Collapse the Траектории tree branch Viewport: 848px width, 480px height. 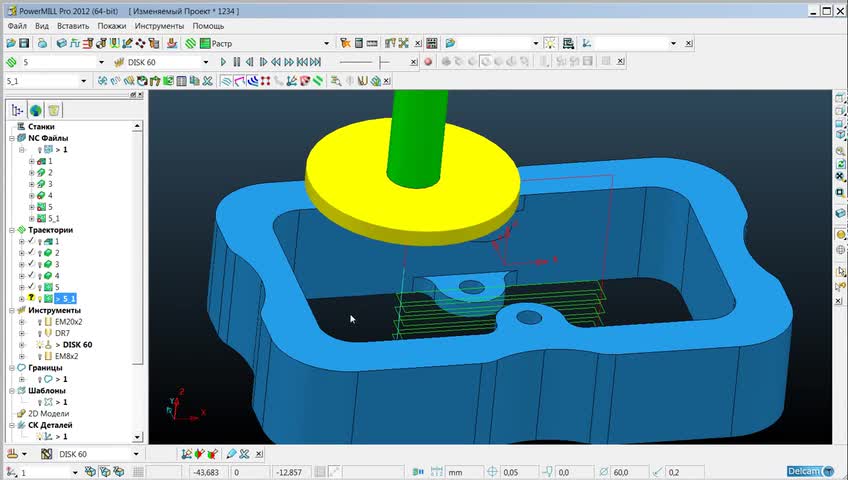11,230
